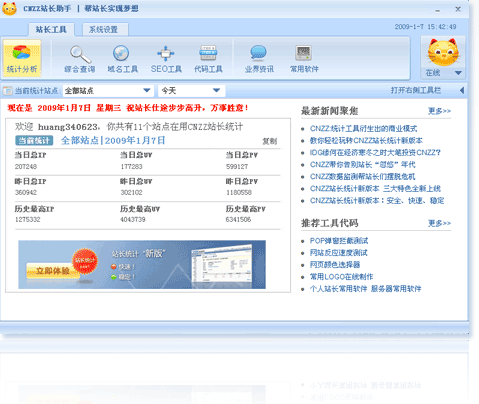The image size is (479, 404).
Task: Click the 历史最高PV value 6341506
Action: click(x=238, y=219)
